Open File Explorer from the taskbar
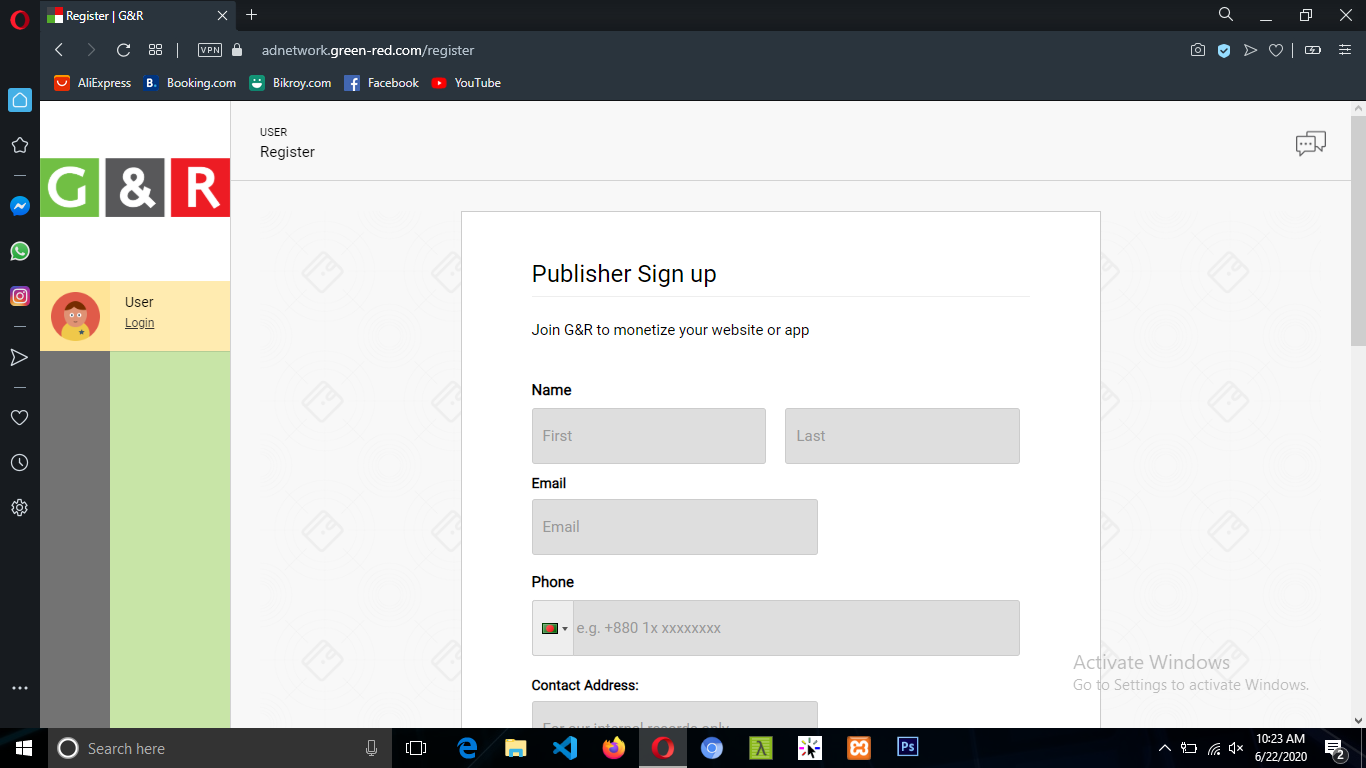The width and height of the screenshot is (1366, 768). (x=516, y=748)
